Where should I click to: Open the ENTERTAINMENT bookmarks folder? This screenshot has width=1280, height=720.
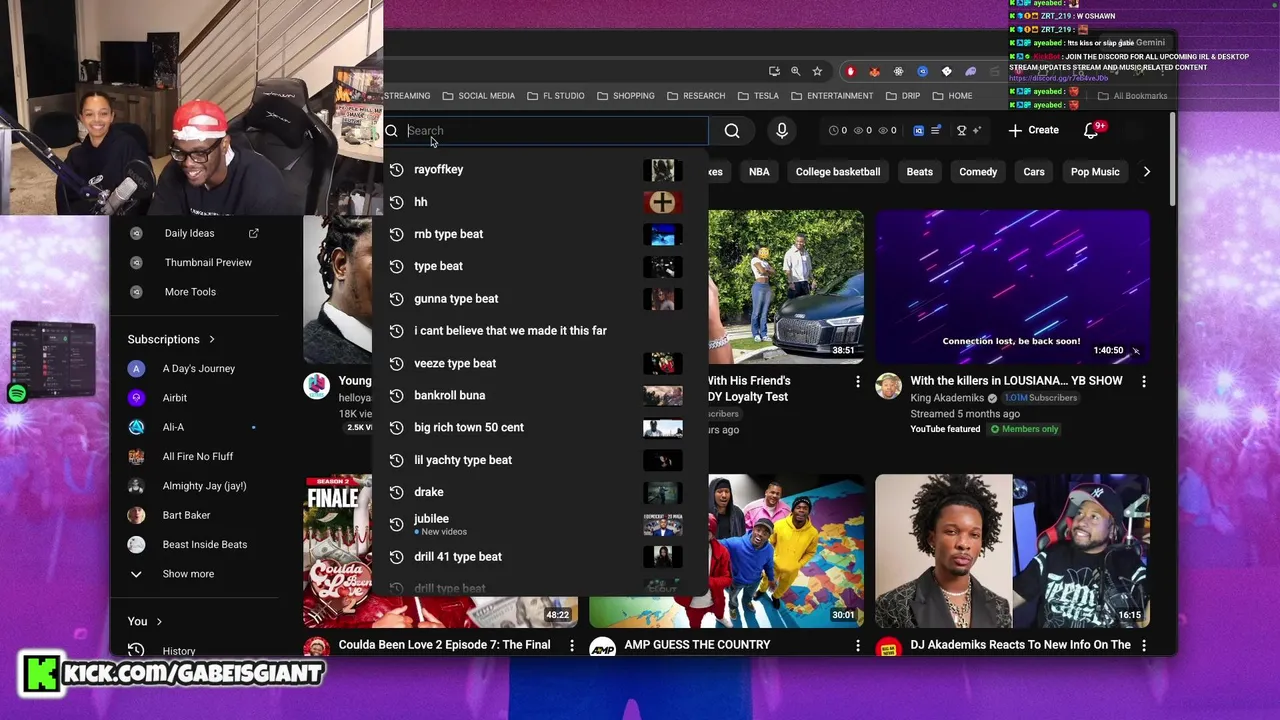(832, 96)
